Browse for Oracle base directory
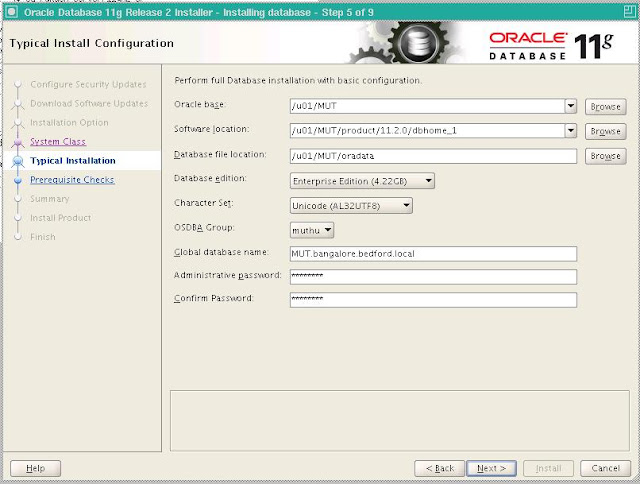The image size is (640, 484). (x=605, y=107)
